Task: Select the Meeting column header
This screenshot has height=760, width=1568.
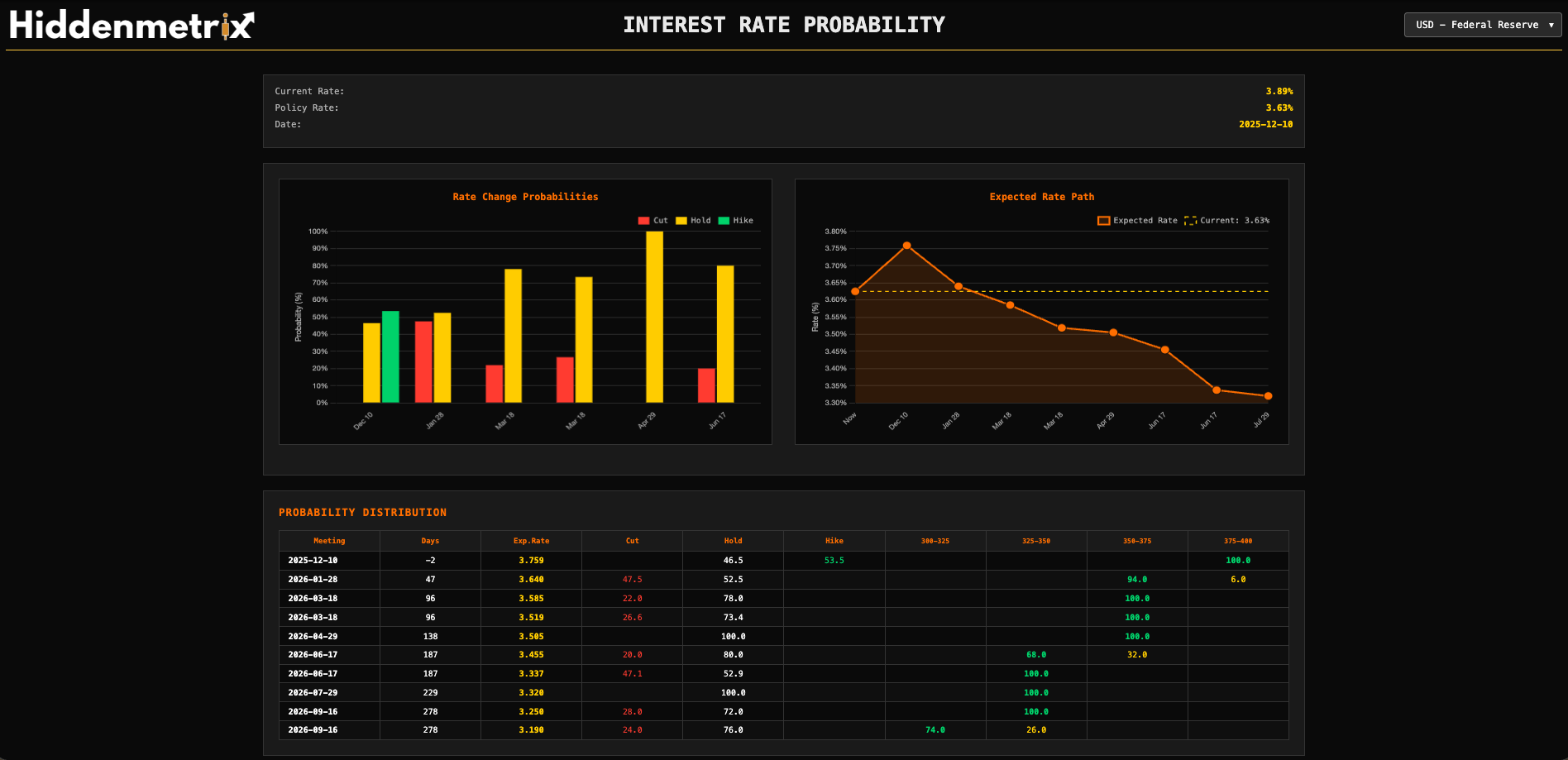Action: [329, 541]
